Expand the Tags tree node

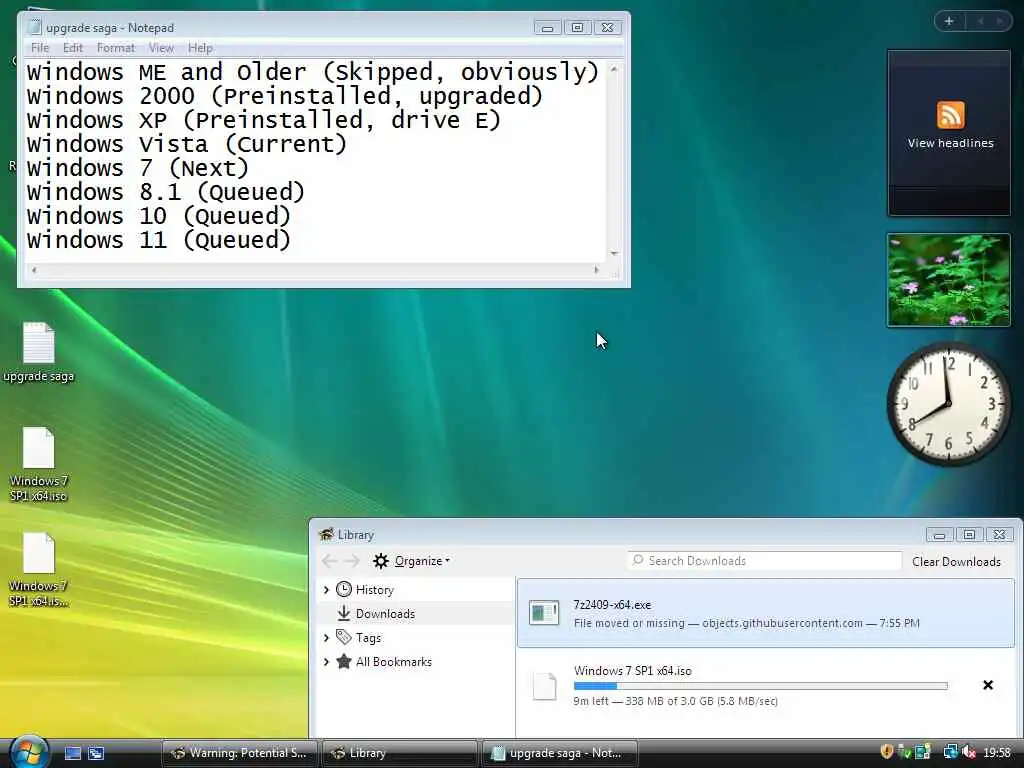[326, 637]
